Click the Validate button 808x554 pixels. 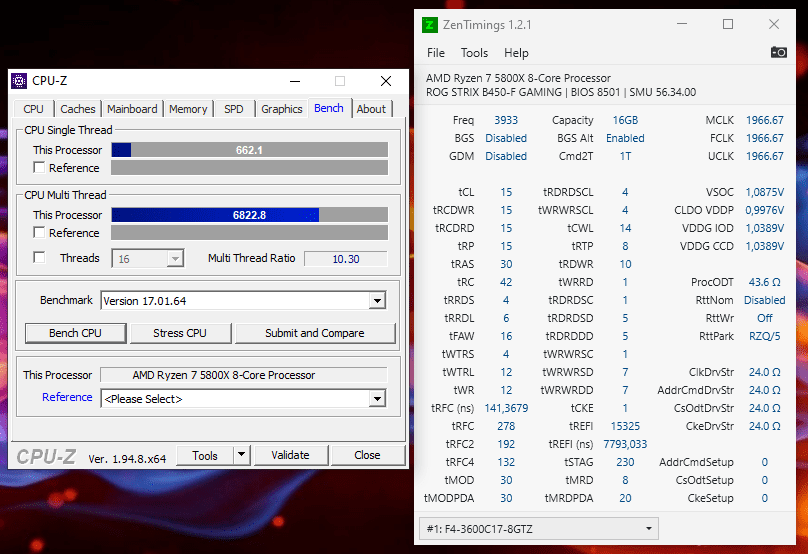(291, 455)
